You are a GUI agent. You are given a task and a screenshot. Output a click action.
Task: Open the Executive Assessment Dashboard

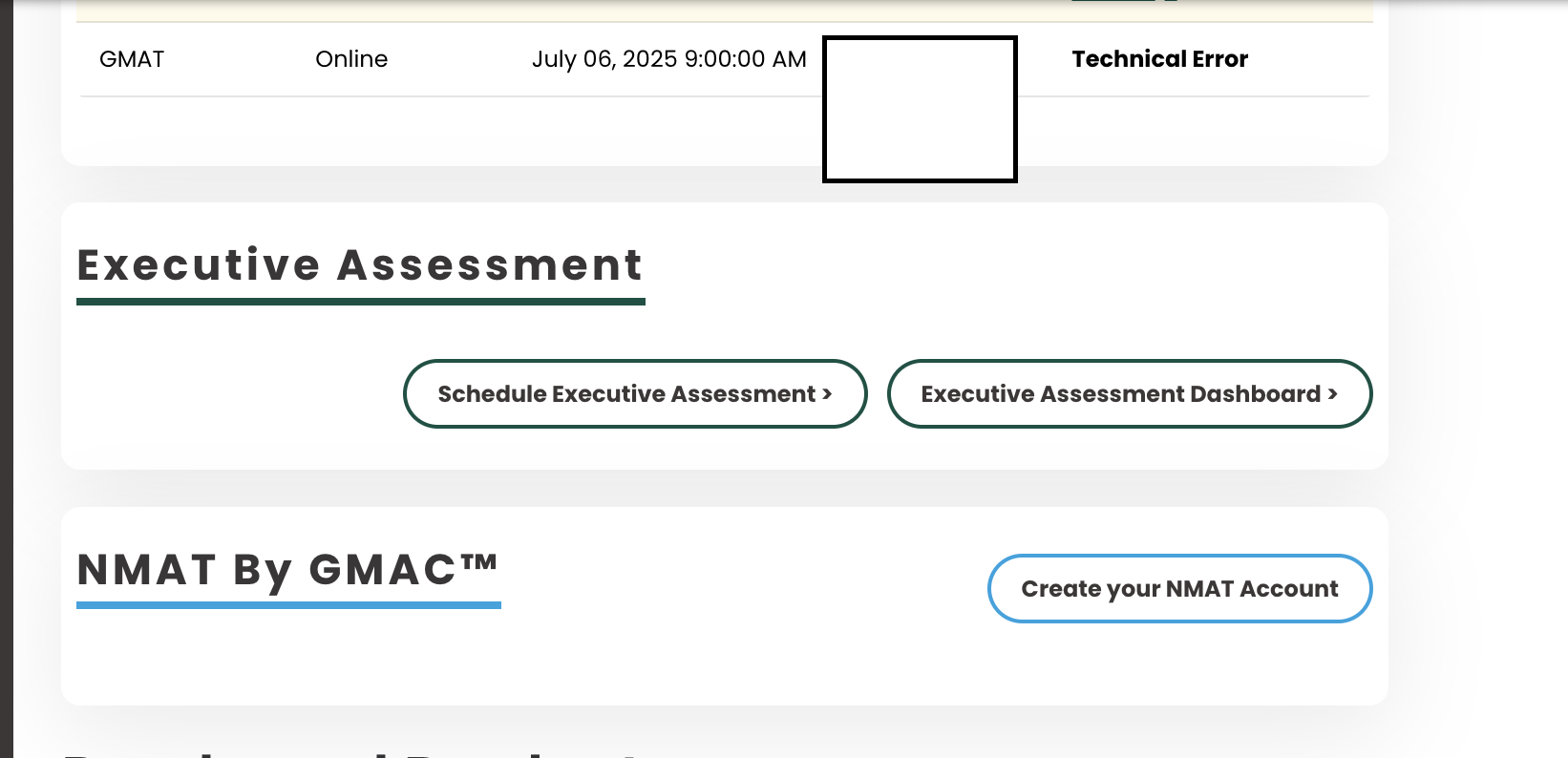[x=1130, y=393]
